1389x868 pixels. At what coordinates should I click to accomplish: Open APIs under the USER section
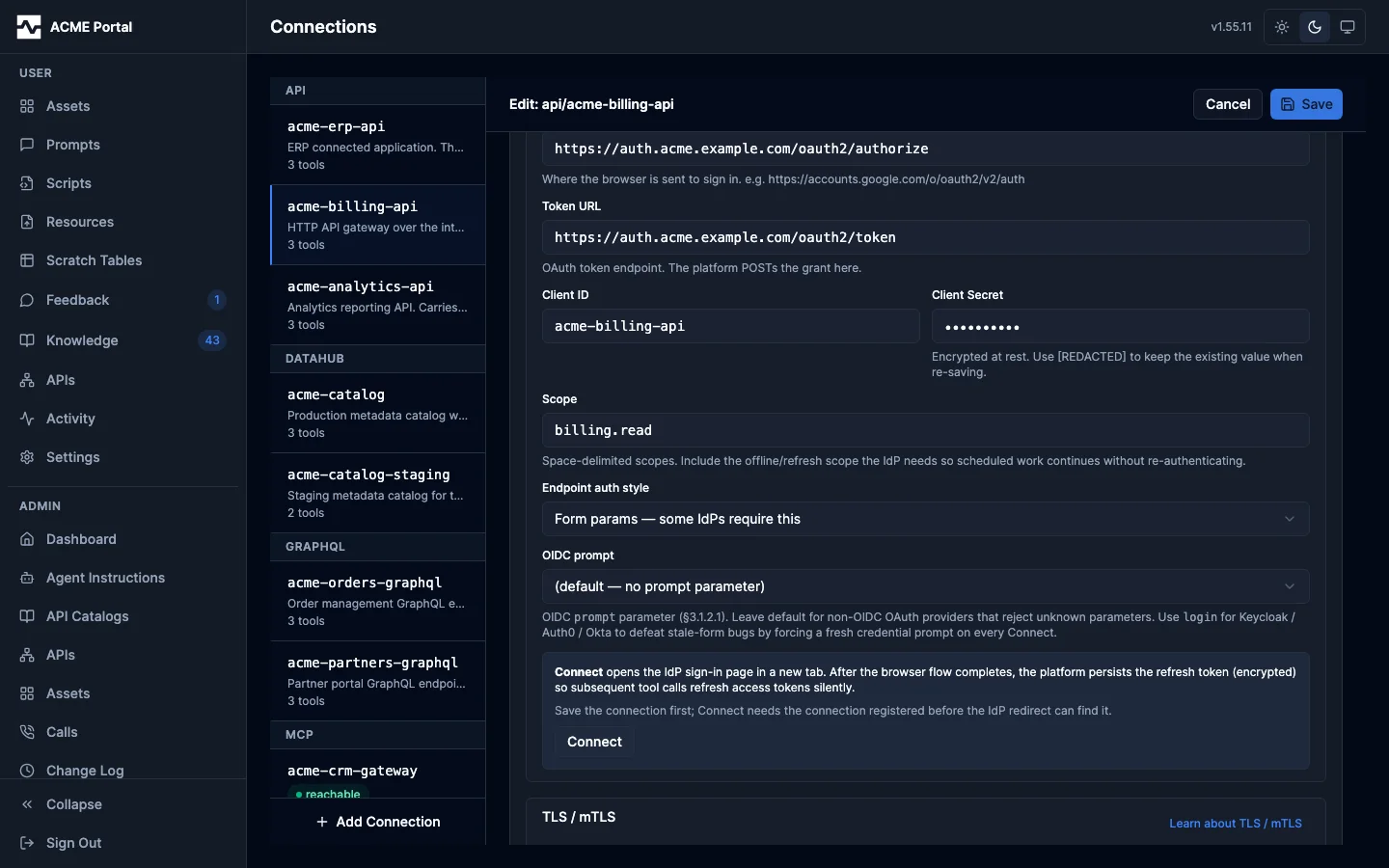[123, 380]
